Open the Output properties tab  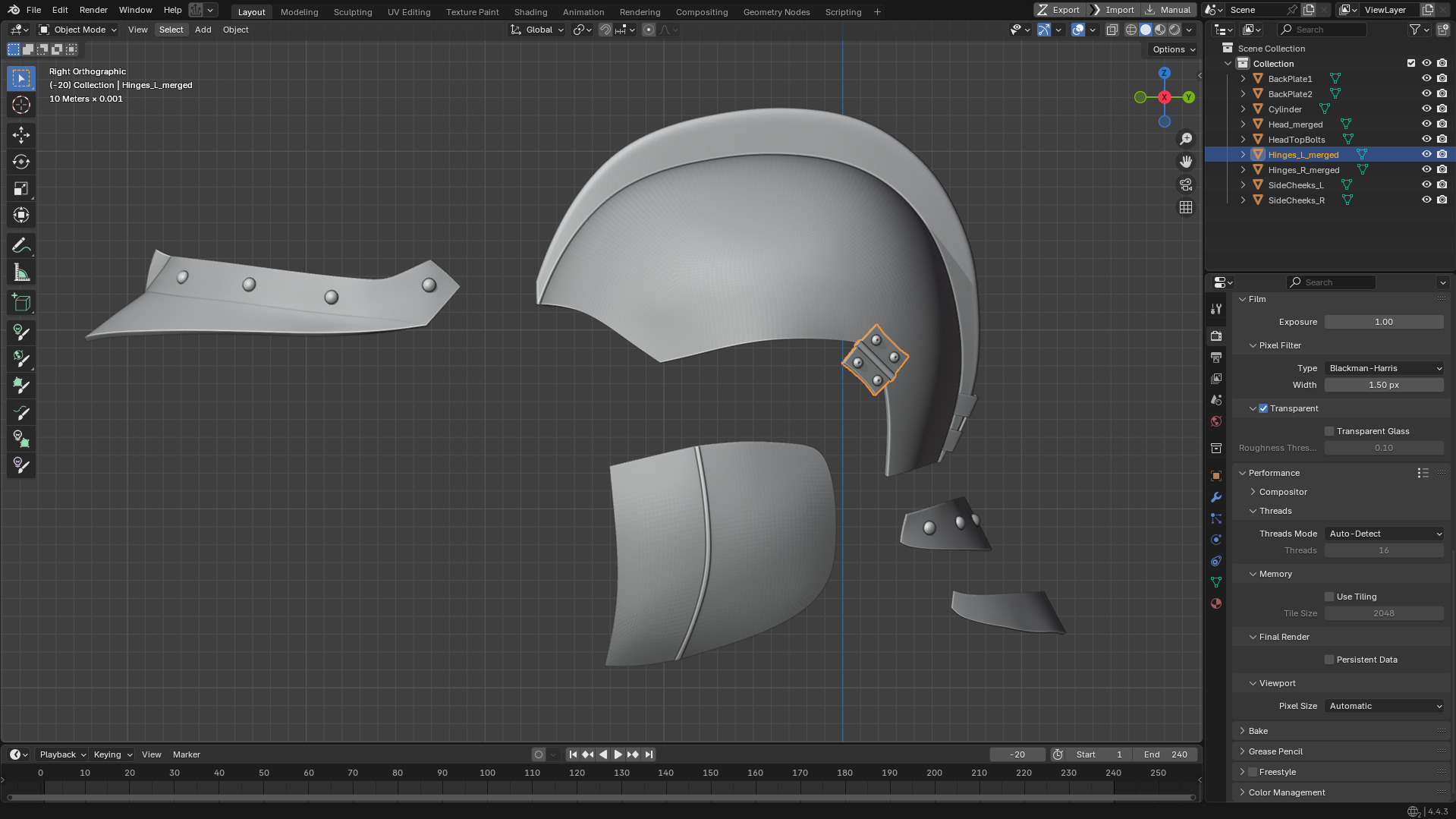pyautogui.click(x=1216, y=357)
